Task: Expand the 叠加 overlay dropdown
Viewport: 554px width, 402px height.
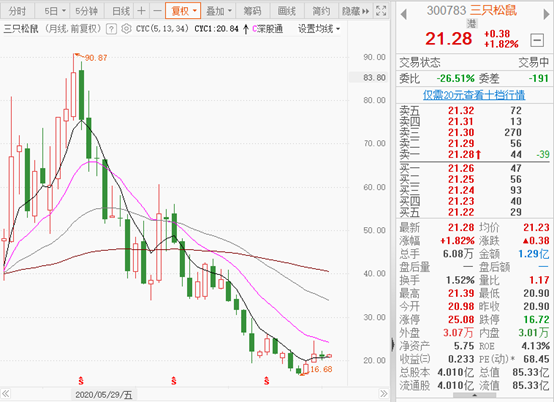Action: (x=219, y=11)
